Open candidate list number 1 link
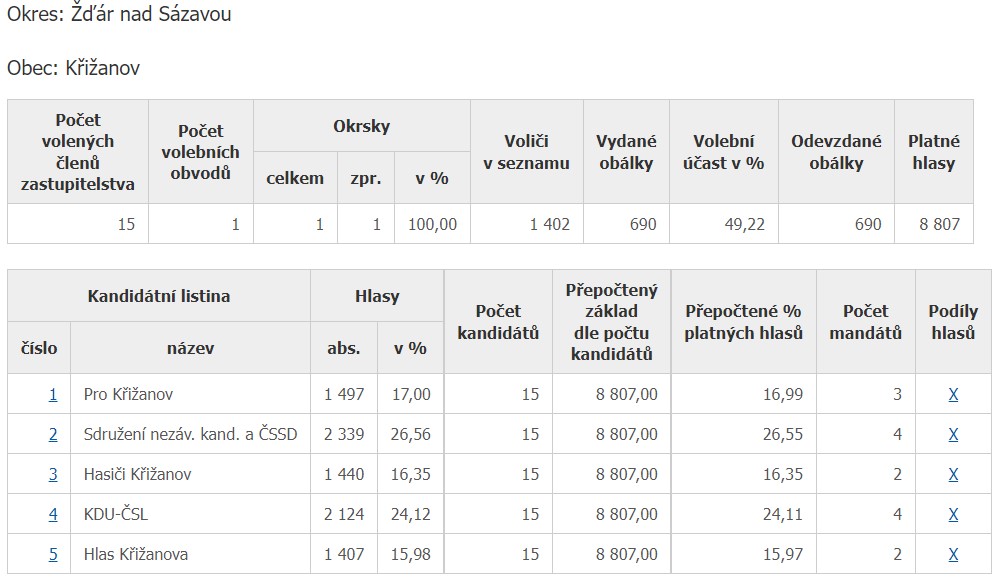This screenshot has height=581, width=1000. tap(53, 395)
